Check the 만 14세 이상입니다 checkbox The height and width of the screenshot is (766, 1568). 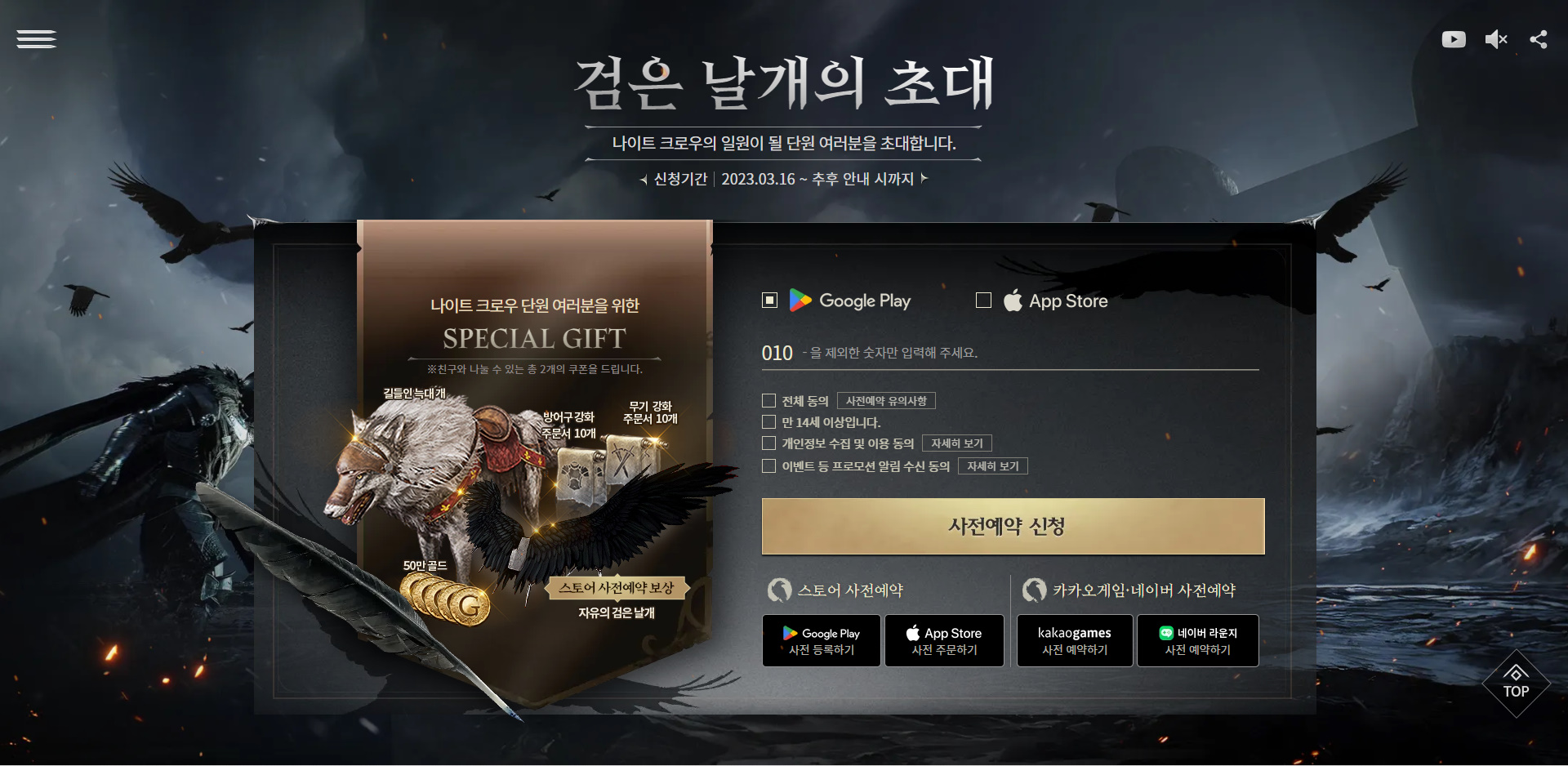coord(768,422)
